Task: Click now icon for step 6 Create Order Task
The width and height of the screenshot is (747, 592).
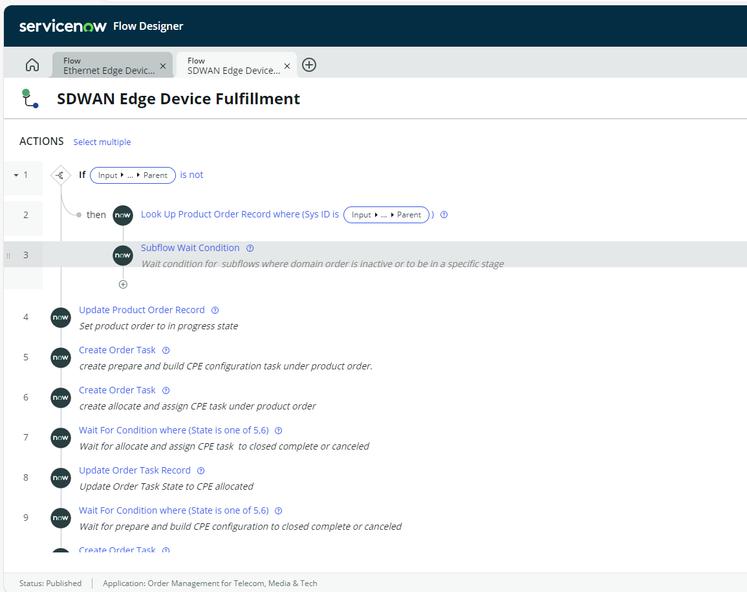Action: click(61, 398)
